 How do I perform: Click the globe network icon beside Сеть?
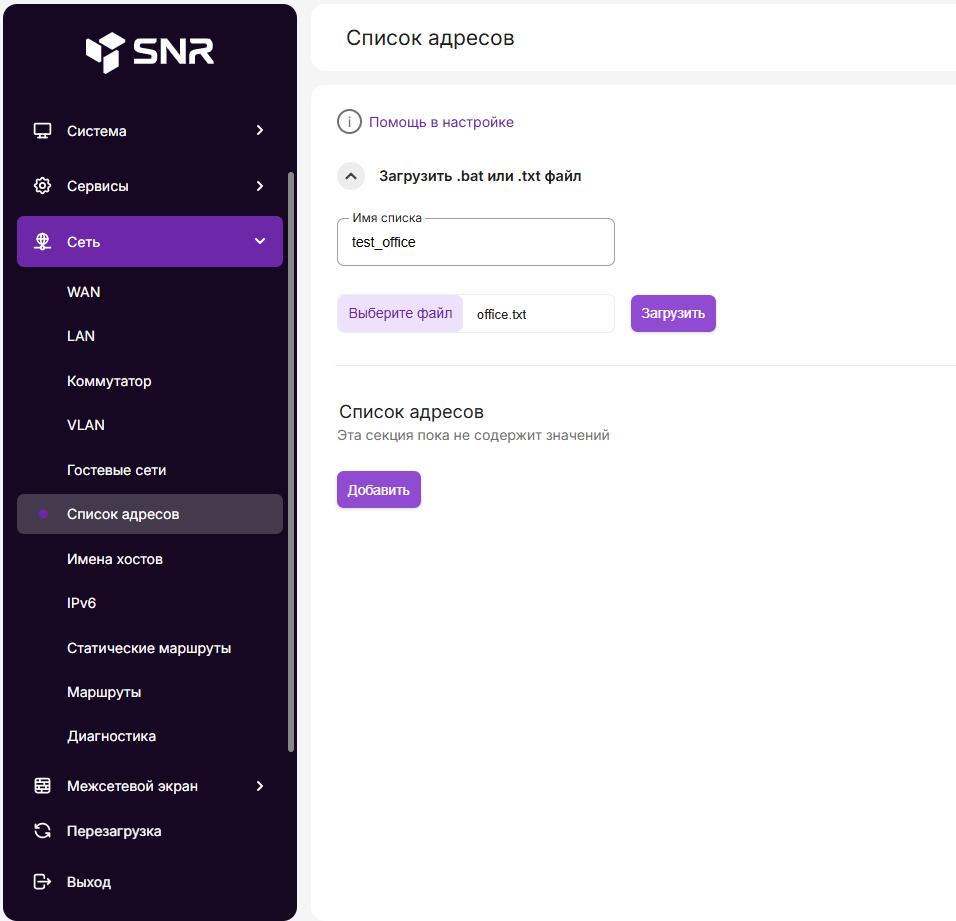[x=42, y=242]
